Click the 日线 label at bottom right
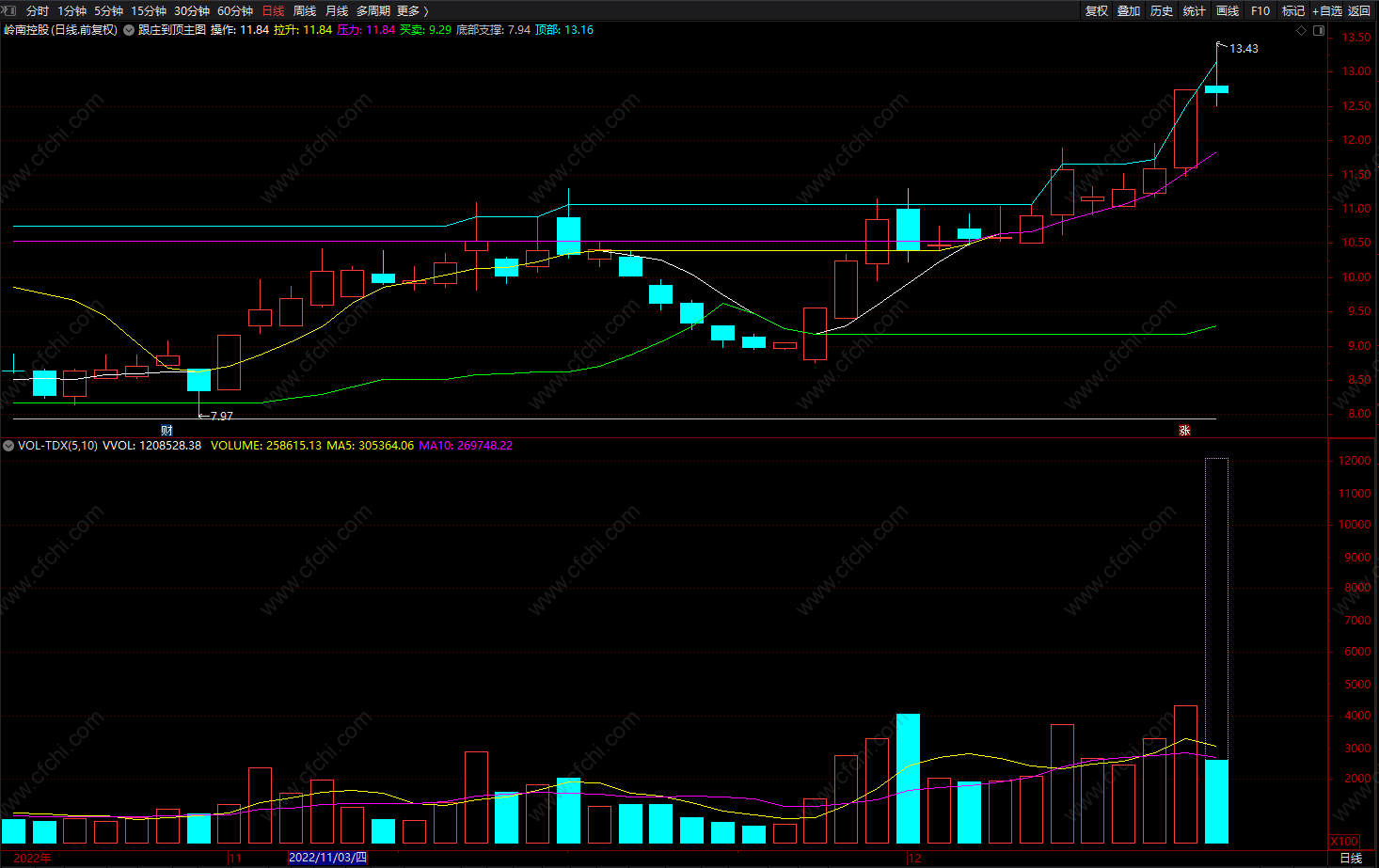The height and width of the screenshot is (868, 1379). [x=1351, y=858]
